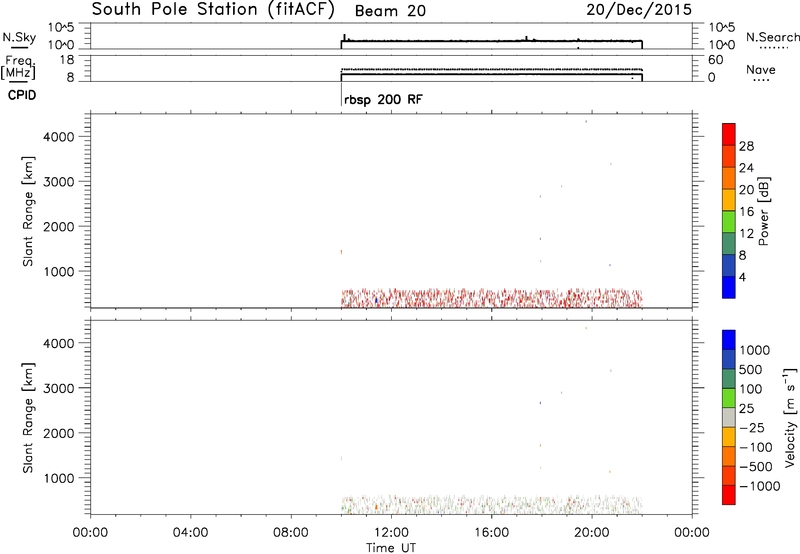The height and width of the screenshot is (554, 800).
Task: Click the blue top segment of Velocity color bar
Action: 729,340
